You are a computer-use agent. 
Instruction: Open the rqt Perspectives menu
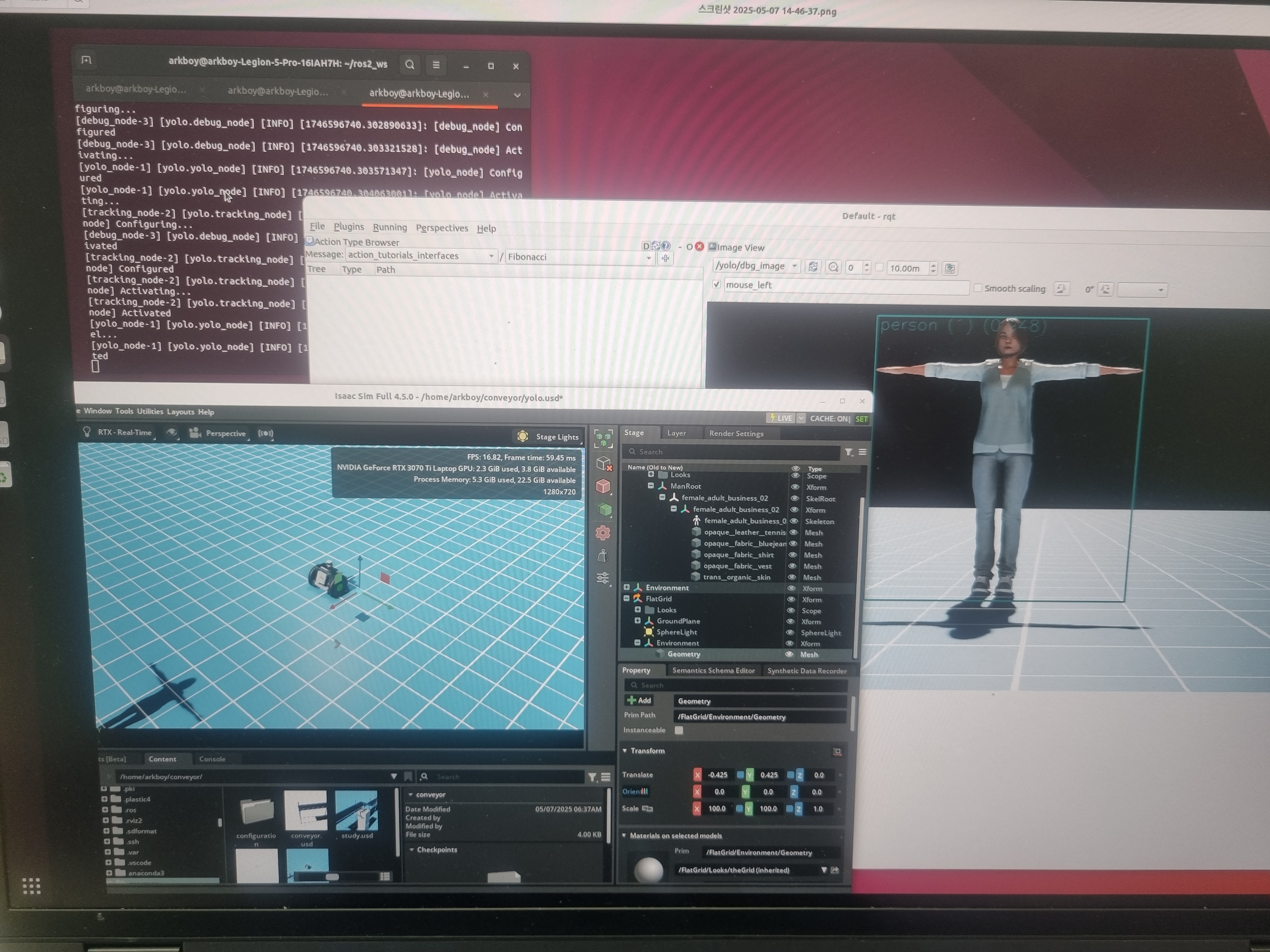[x=442, y=228]
